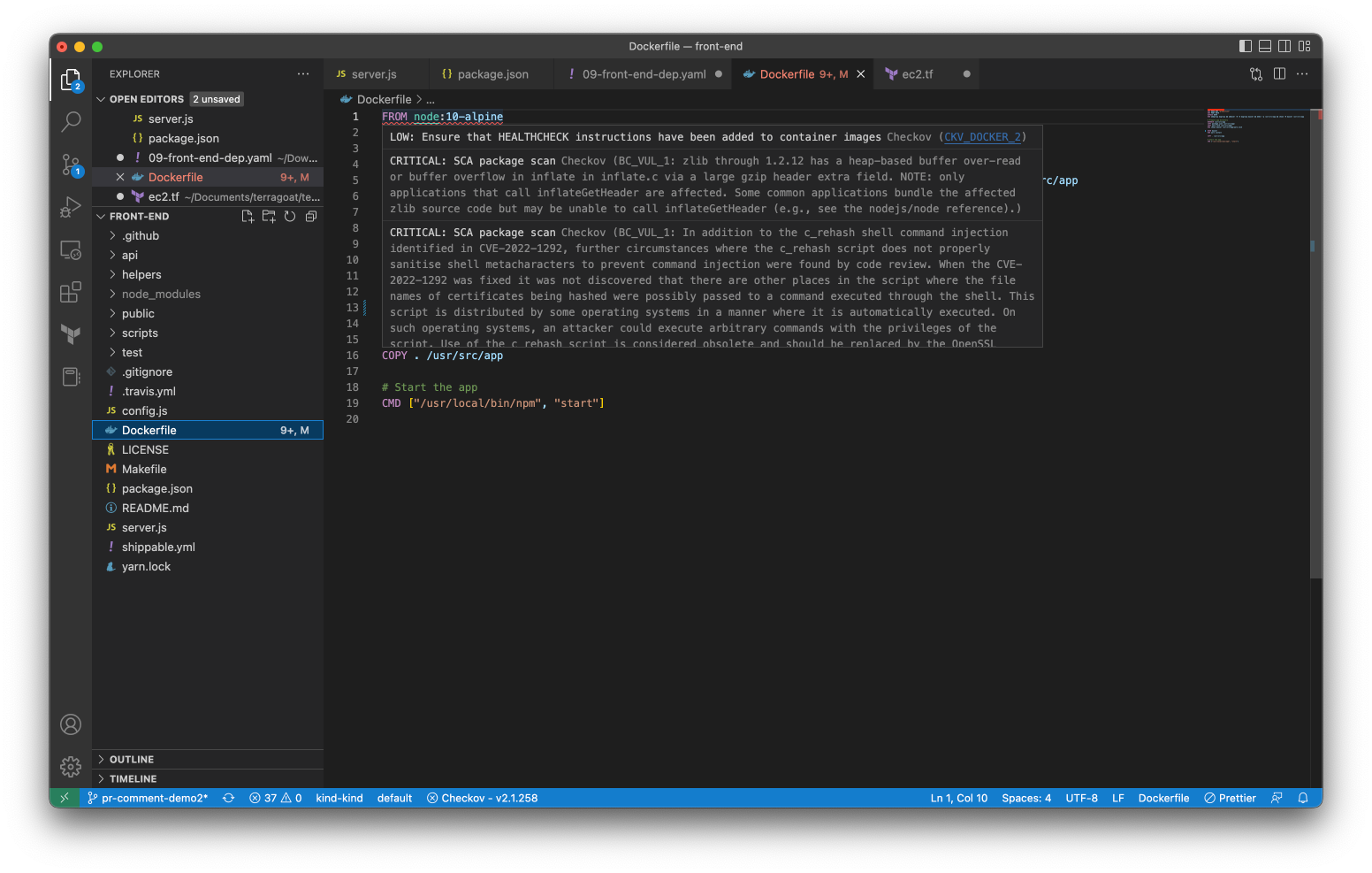The width and height of the screenshot is (1372, 873).
Task: Open the Extensions view
Action: point(71,292)
